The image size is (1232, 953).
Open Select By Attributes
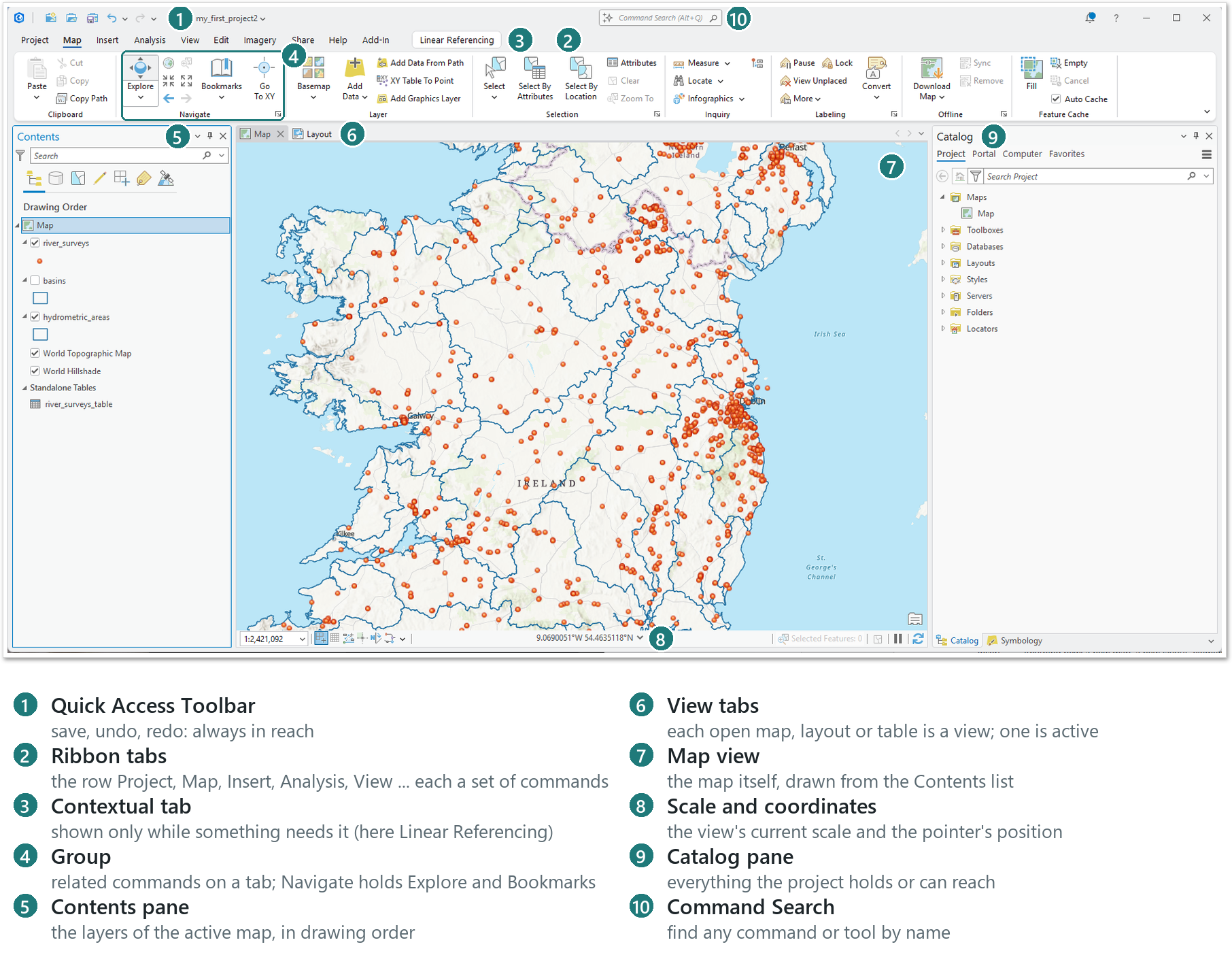(x=535, y=79)
